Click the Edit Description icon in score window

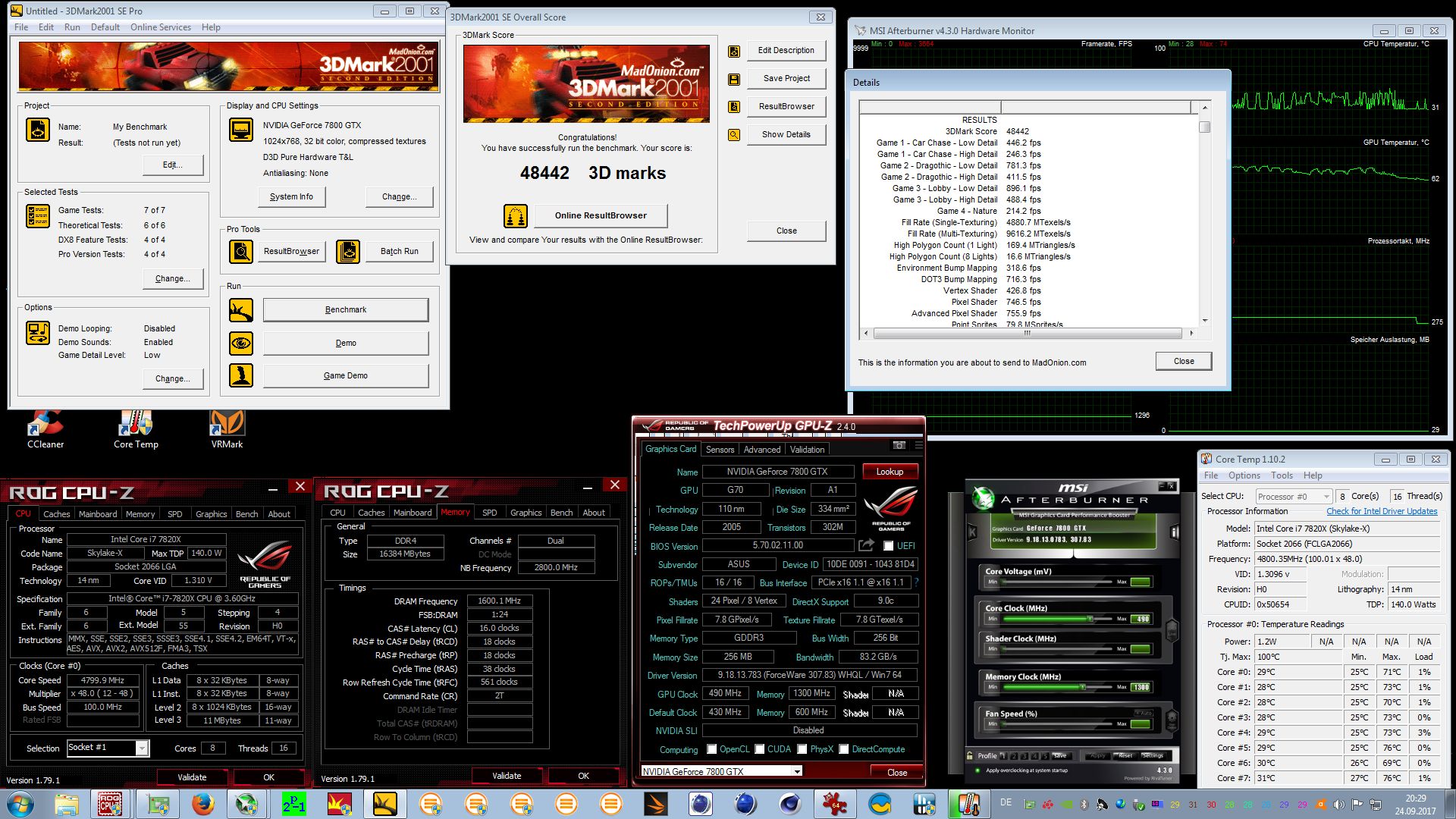[734, 51]
